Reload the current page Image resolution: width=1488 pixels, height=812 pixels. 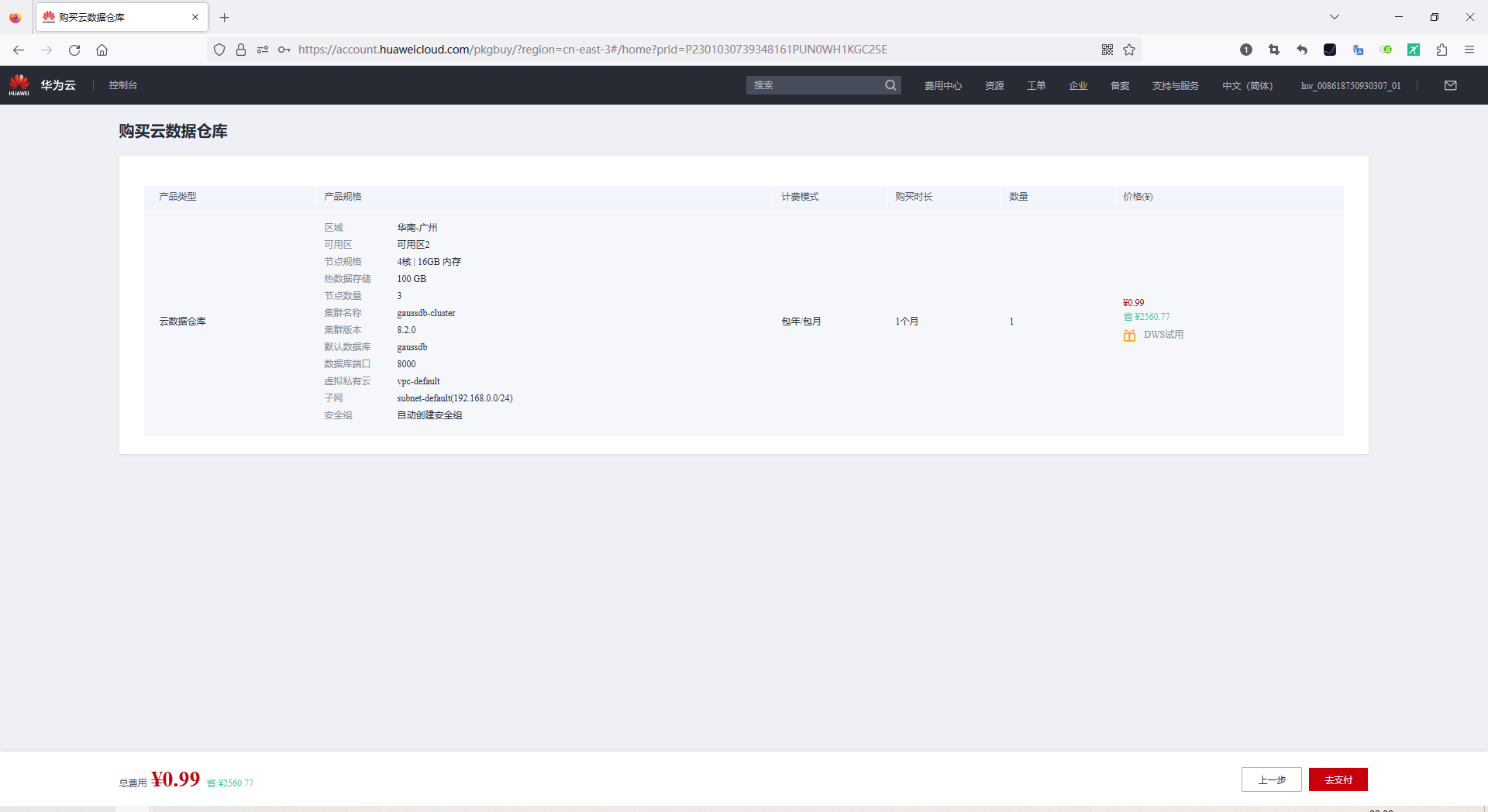pyautogui.click(x=74, y=50)
